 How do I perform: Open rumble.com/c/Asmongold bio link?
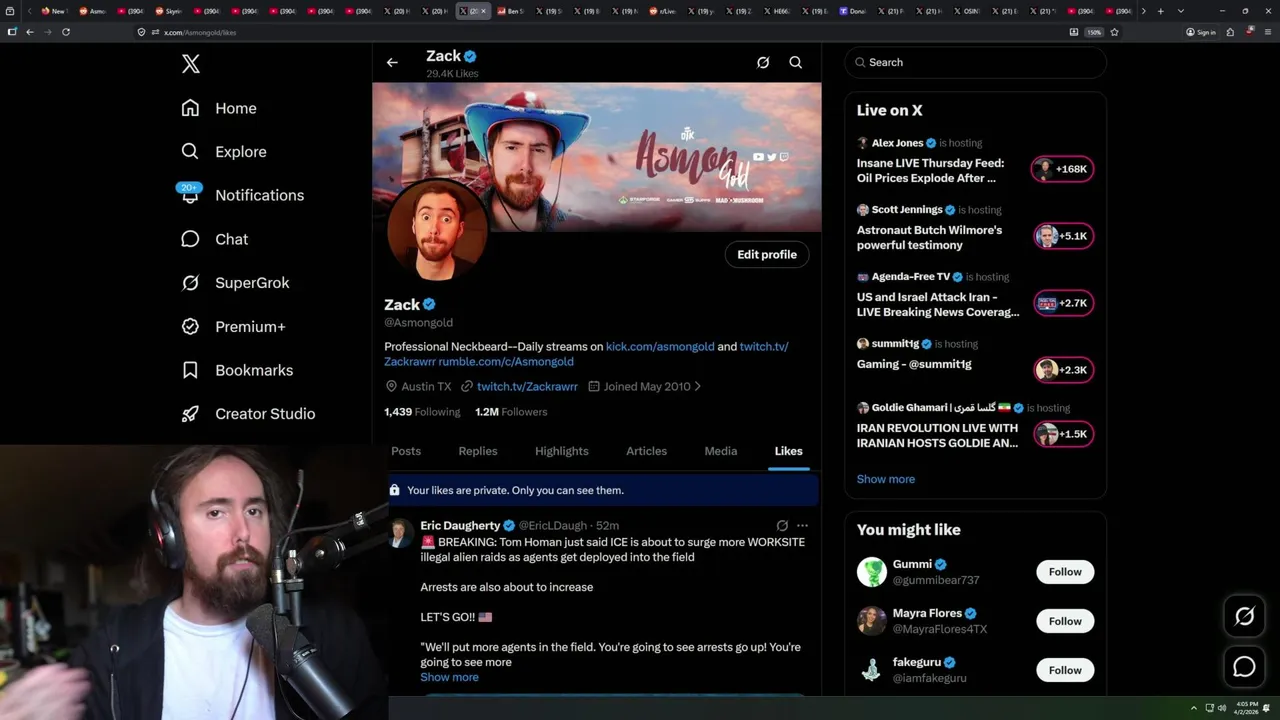click(506, 361)
